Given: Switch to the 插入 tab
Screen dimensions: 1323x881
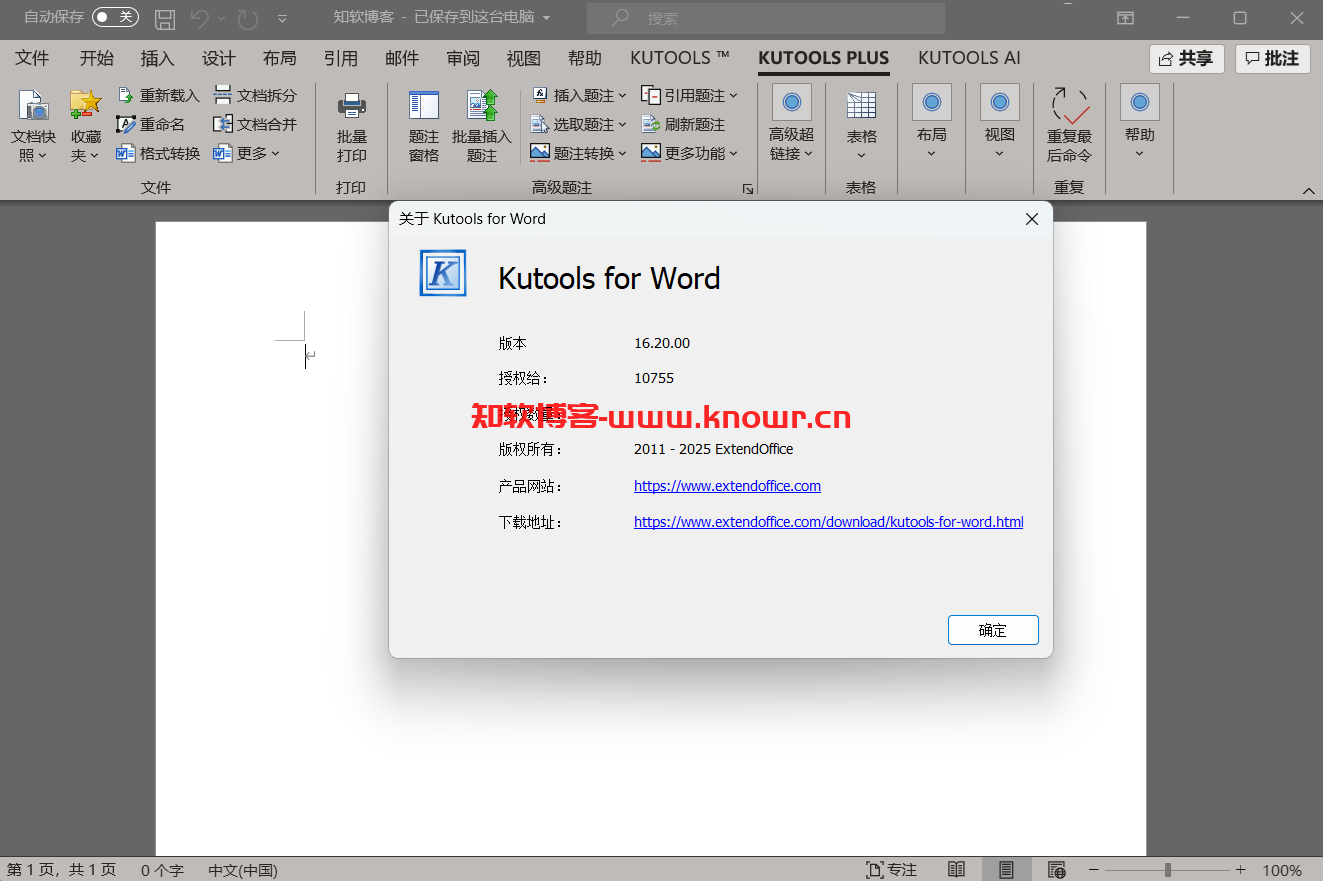Looking at the screenshot, I should tap(157, 58).
